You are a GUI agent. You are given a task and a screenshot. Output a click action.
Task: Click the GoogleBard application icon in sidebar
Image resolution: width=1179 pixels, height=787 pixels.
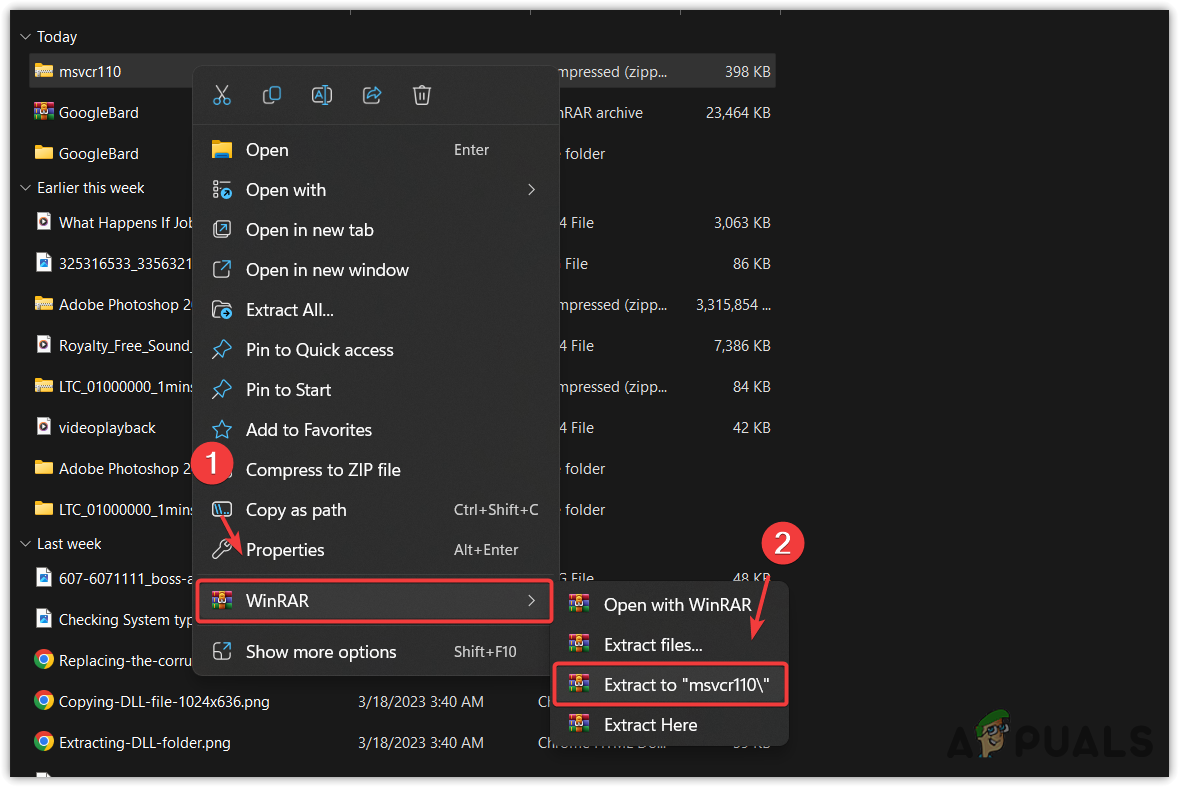44,112
